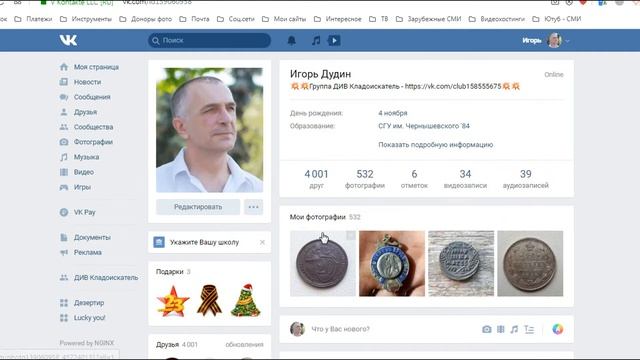Open Друзья 4 001 block header
Screen dimensions: 640x360
click(x=177, y=344)
